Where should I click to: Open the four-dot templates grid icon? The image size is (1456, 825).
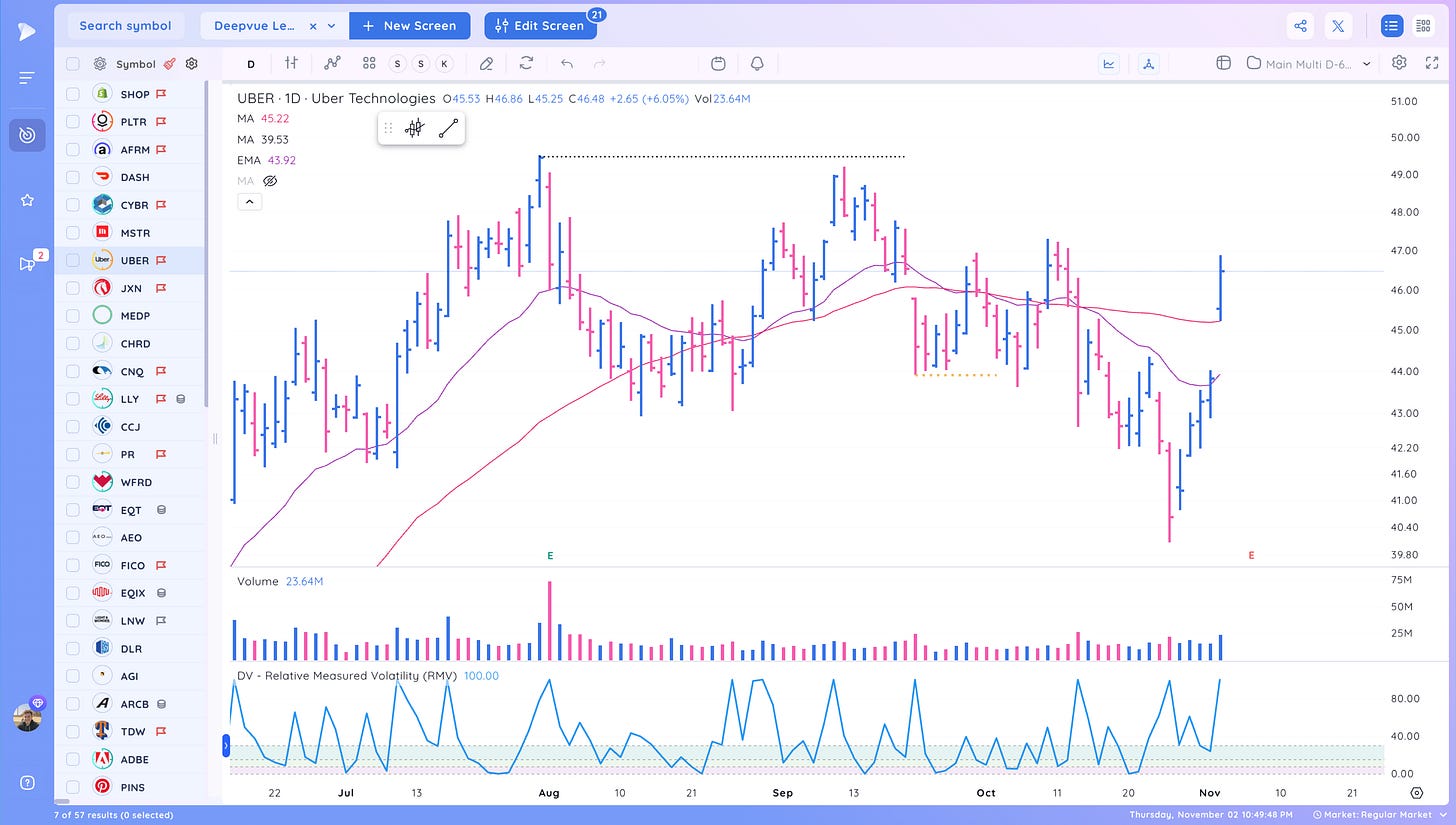click(369, 63)
